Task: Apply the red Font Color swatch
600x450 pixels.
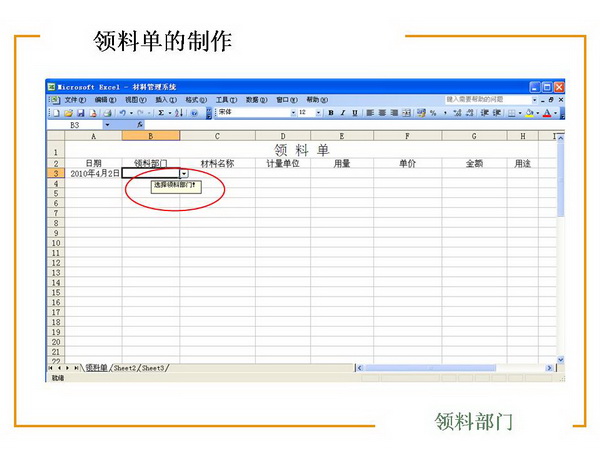Action: (x=547, y=113)
